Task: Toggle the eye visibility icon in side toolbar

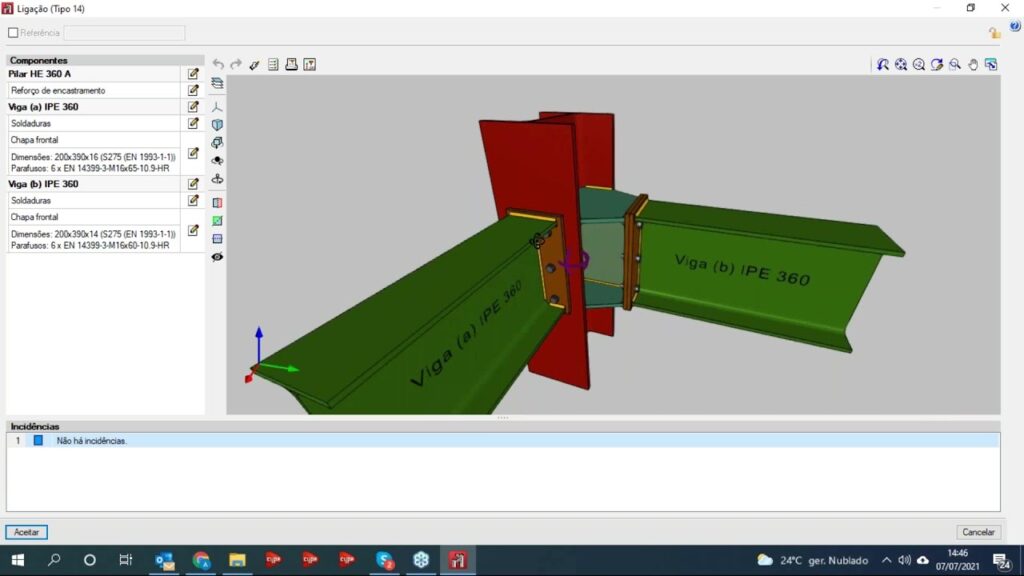Action: pyautogui.click(x=217, y=257)
